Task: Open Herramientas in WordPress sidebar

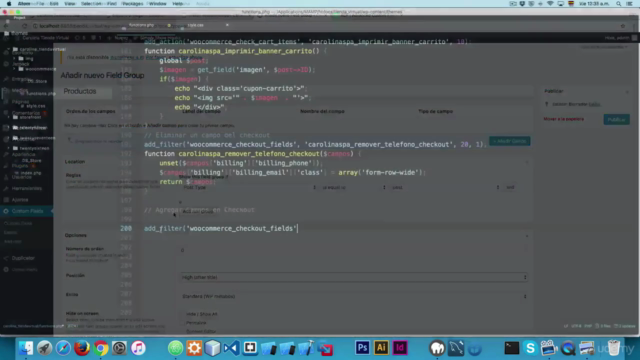Action: point(27,188)
